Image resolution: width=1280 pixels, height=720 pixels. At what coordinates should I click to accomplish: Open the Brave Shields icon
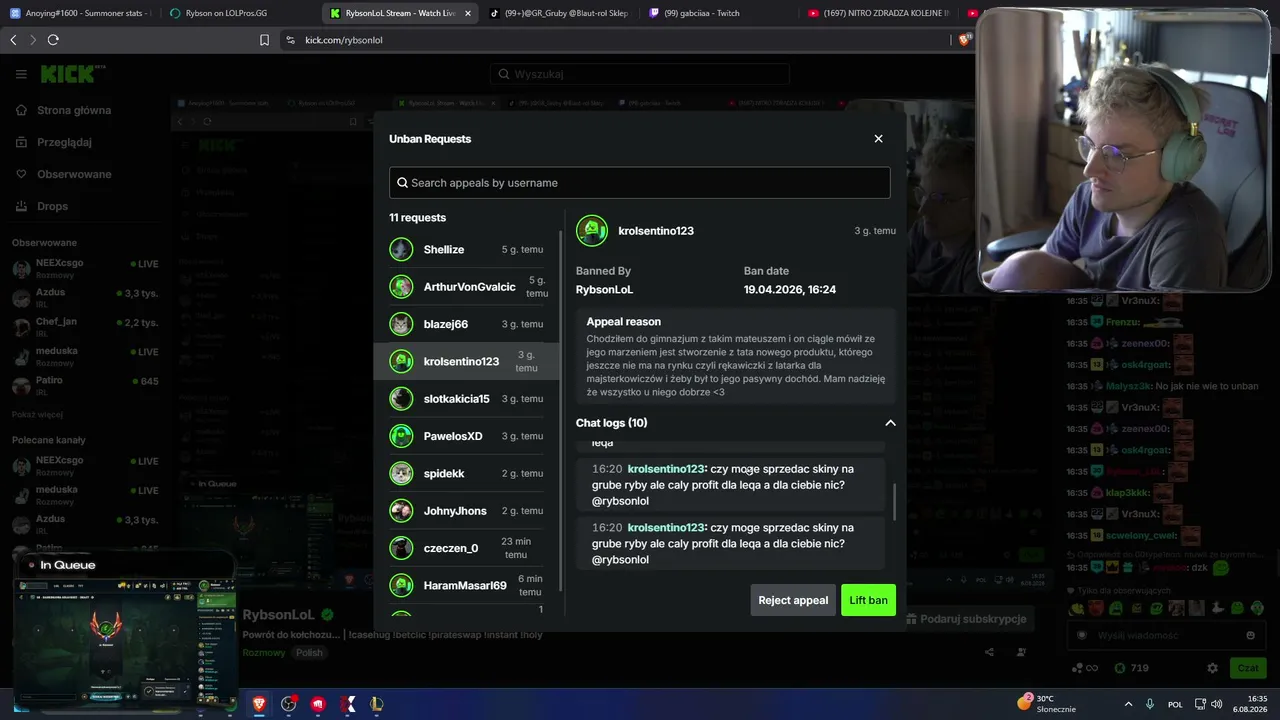pos(964,40)
